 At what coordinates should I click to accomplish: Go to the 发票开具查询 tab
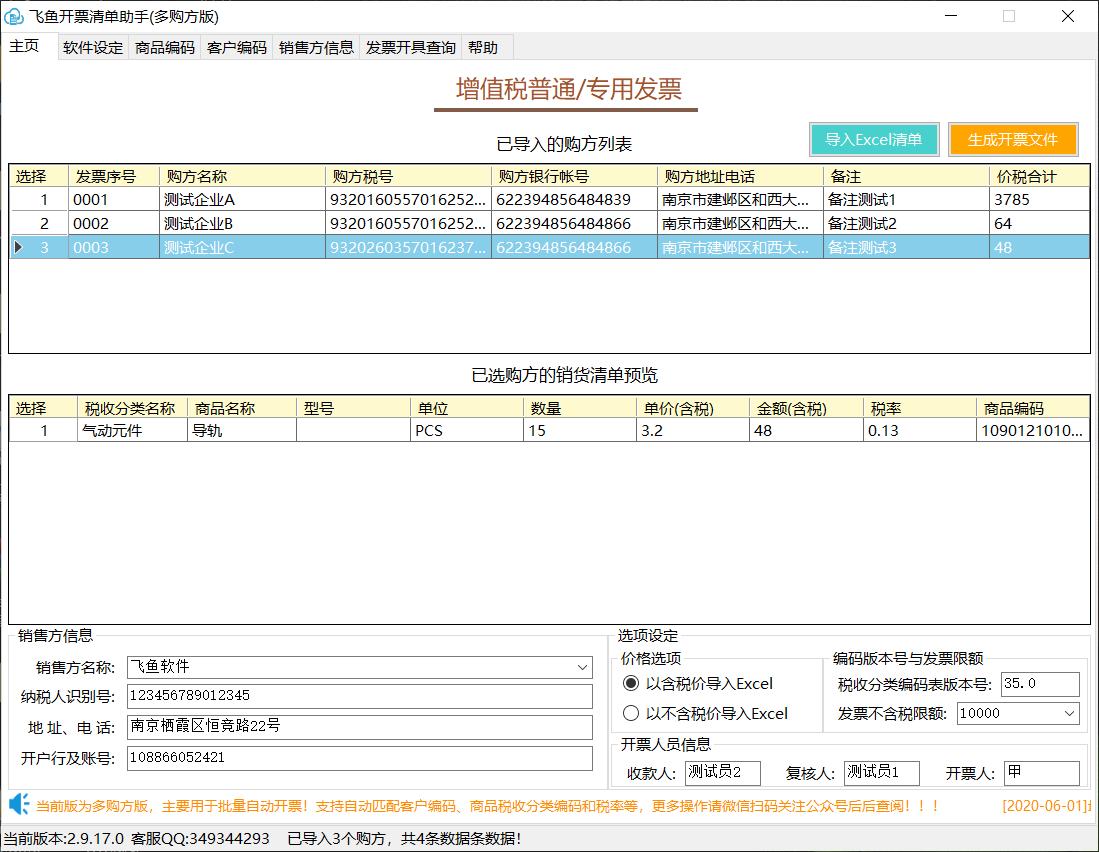(x=410, y=47)
